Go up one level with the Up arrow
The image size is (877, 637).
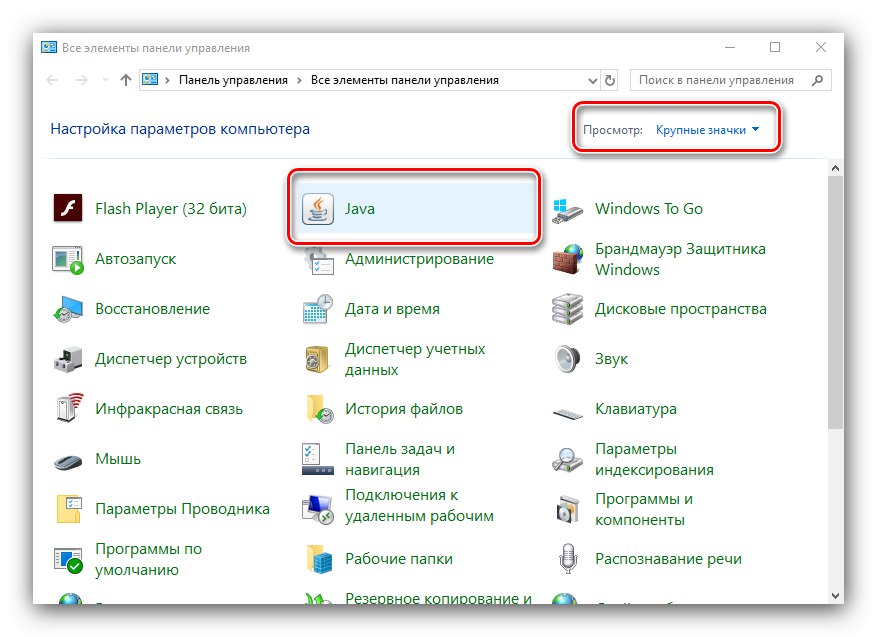(126, 81)
